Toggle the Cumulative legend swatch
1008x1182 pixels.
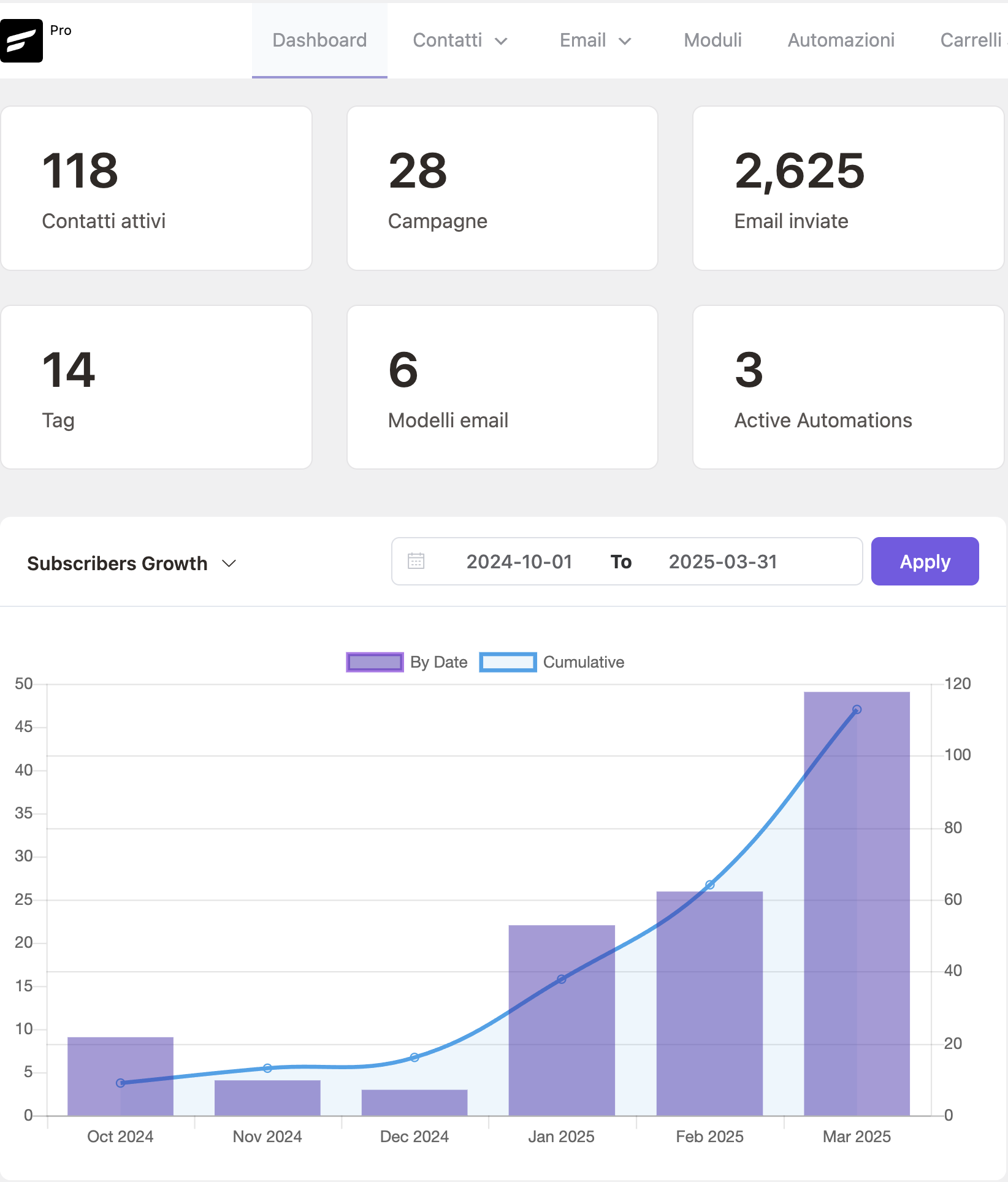508,662
